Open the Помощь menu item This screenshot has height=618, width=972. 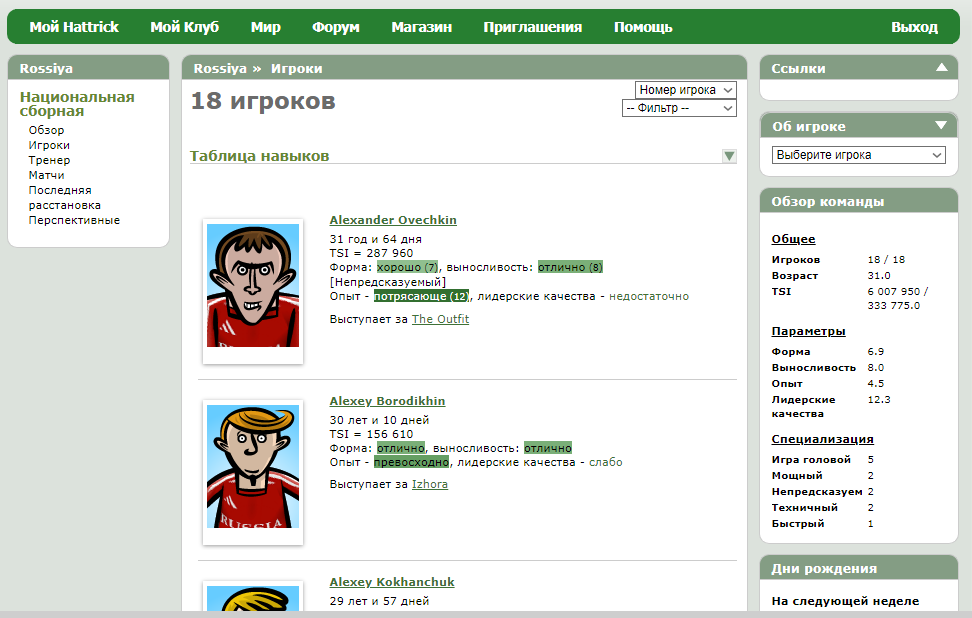[x=643, y=27]
